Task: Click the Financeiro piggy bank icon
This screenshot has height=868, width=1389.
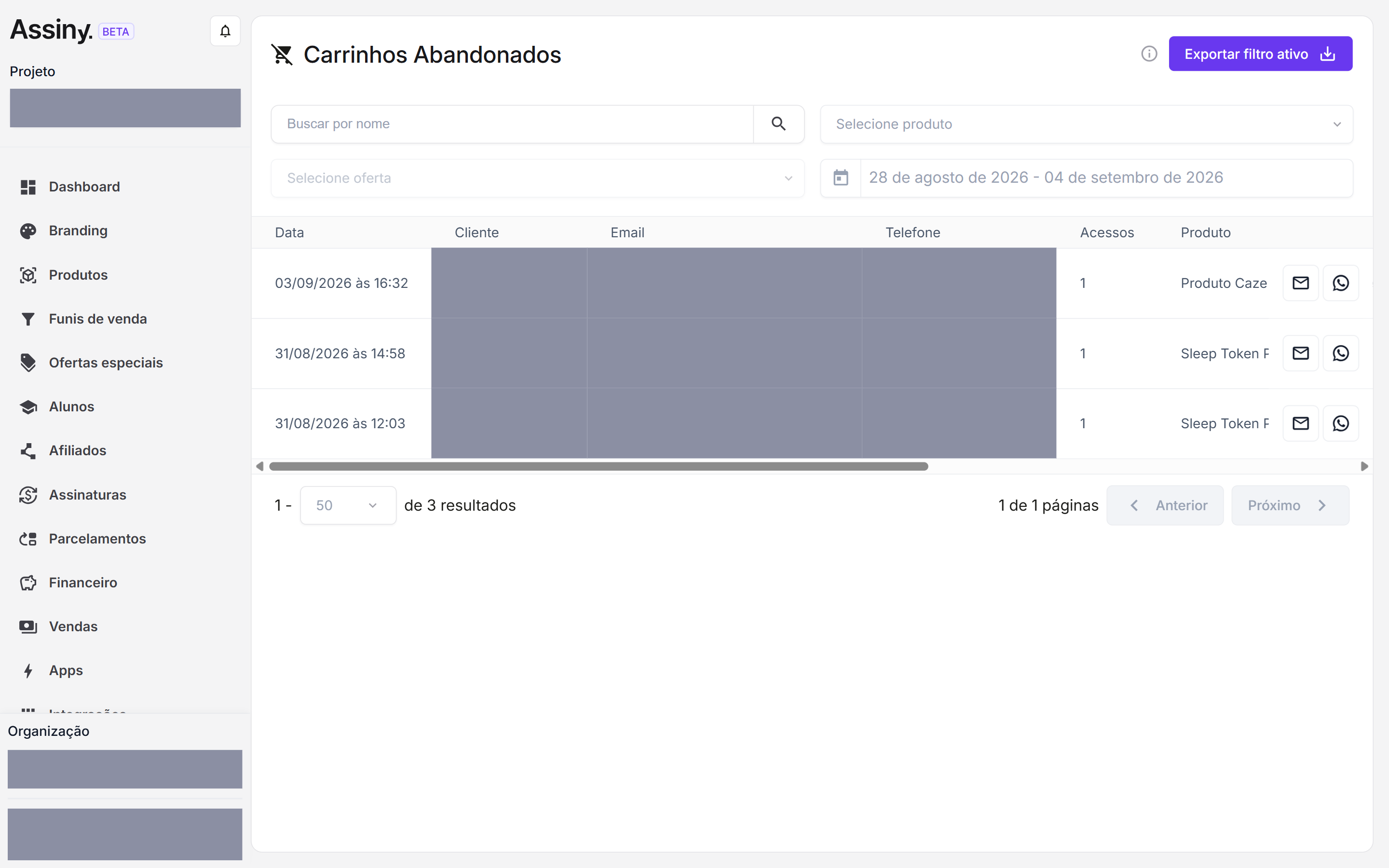Action: 28,583
